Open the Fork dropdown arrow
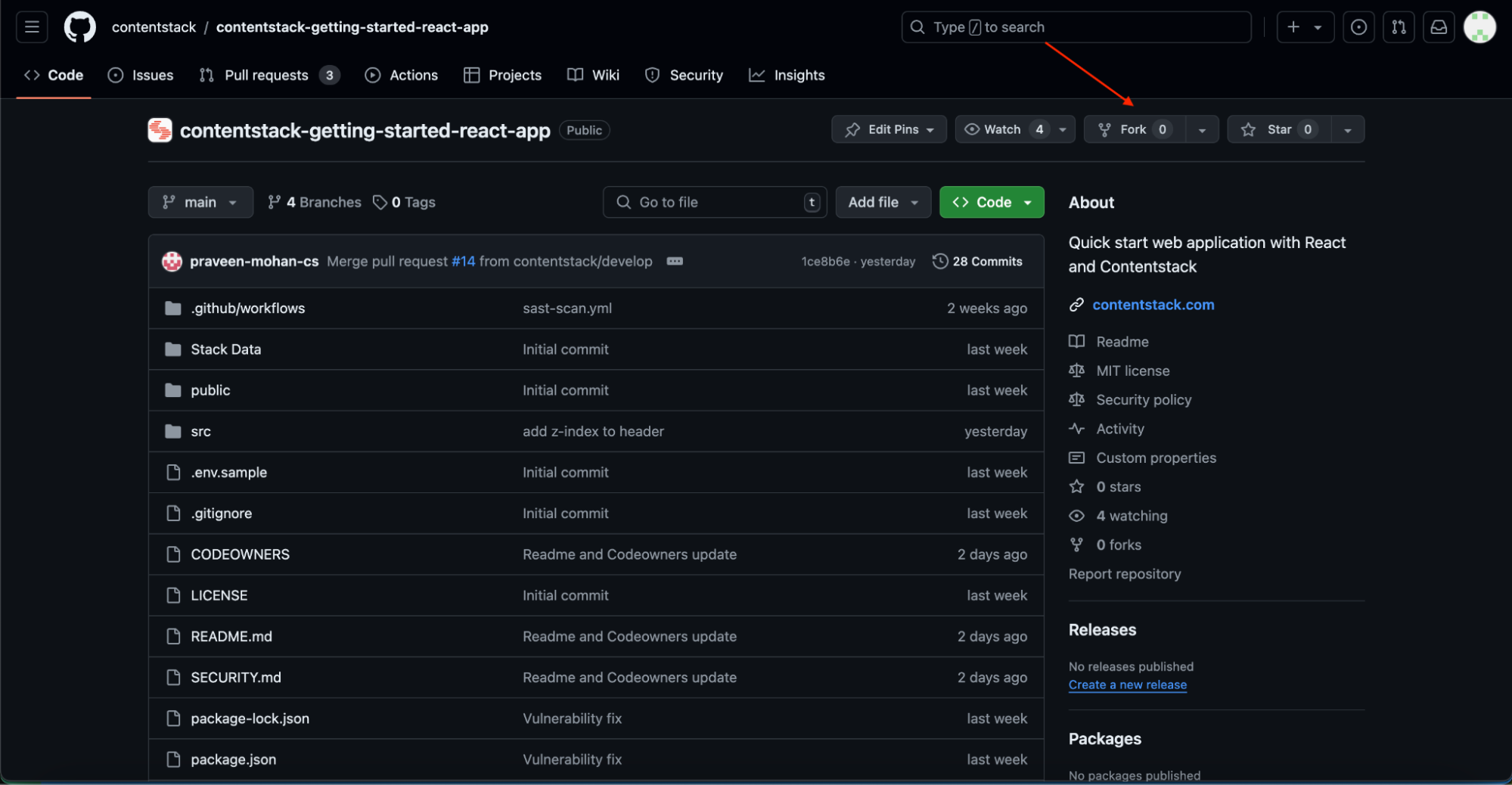 pyautogui.click(x=1202, y=129)
